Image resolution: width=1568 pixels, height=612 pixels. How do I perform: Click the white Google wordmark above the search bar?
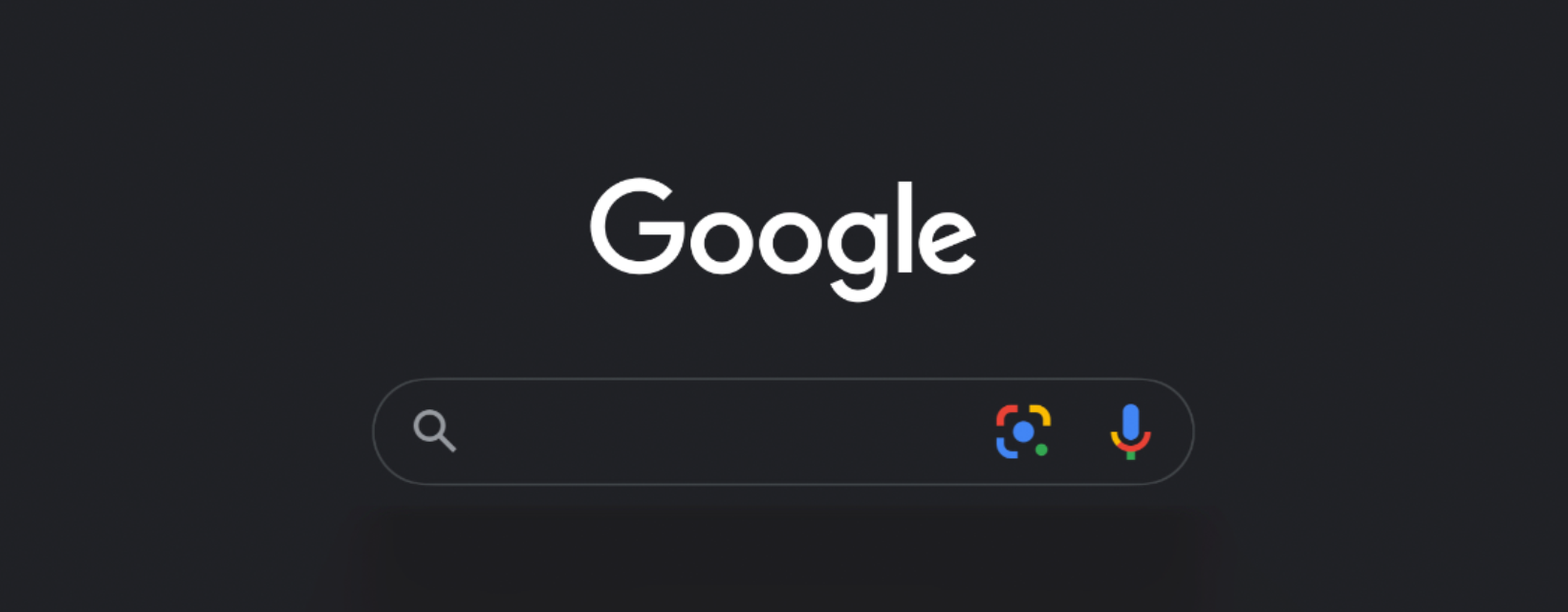click(x=783, y=239)
